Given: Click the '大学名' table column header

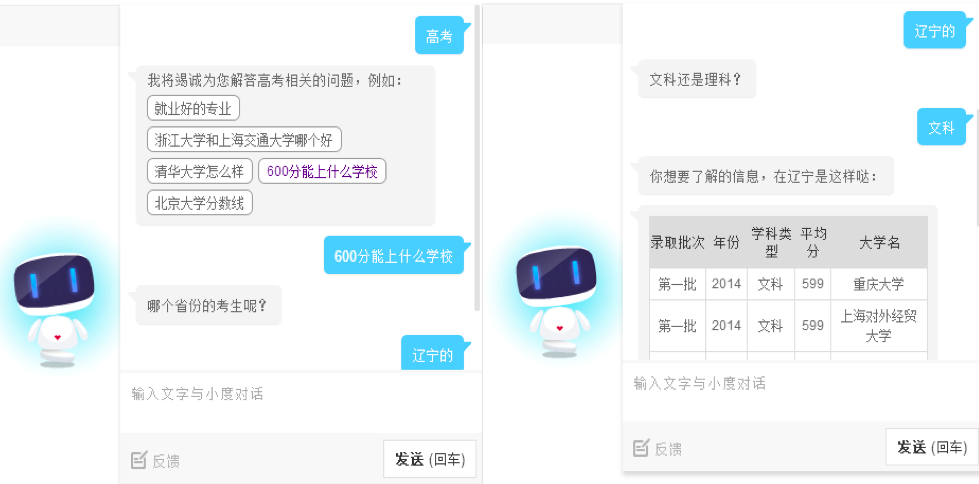Looking at the screenshot, I should pyautogui.click(x=880, y=243).
